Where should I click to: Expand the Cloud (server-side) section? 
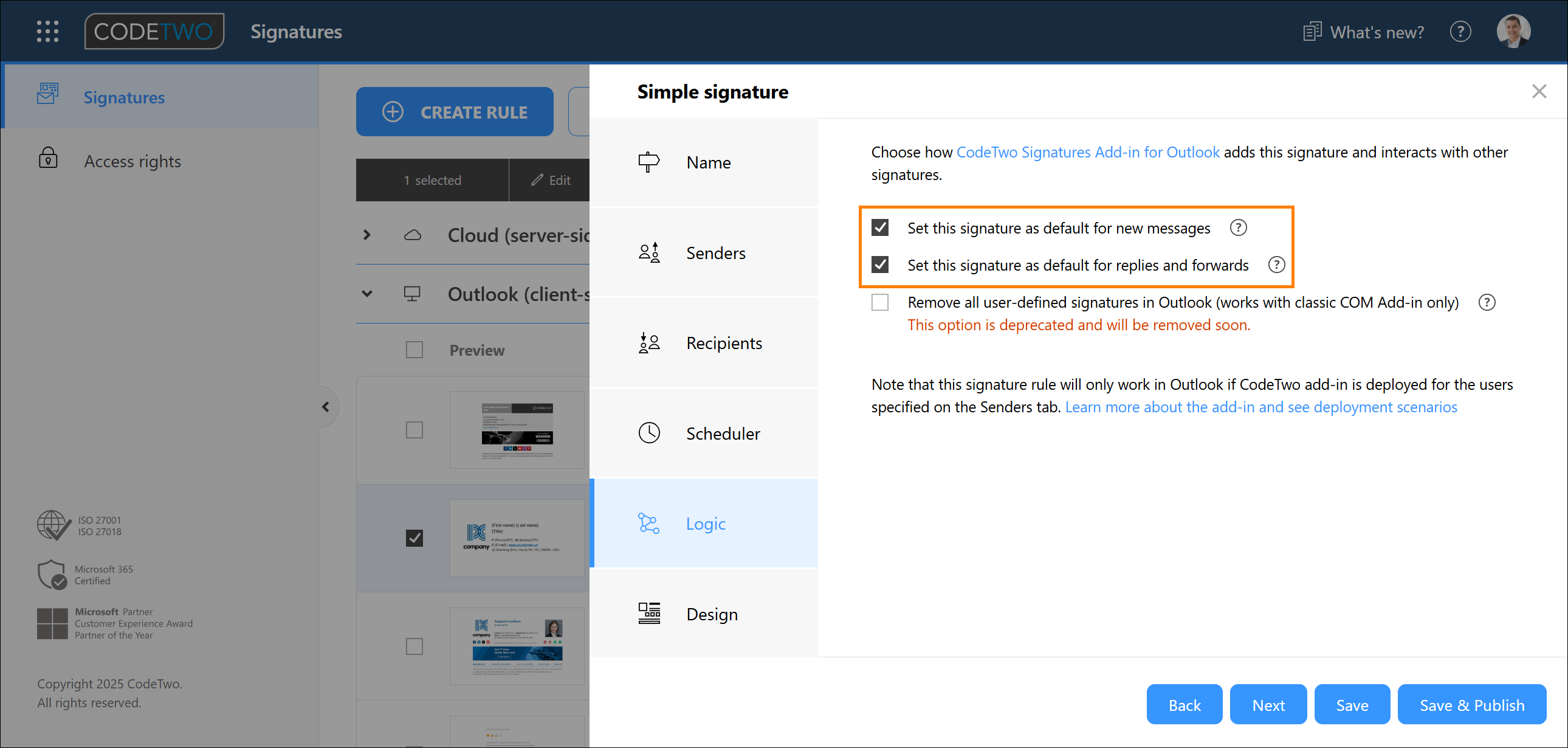(x=367, y=235)
